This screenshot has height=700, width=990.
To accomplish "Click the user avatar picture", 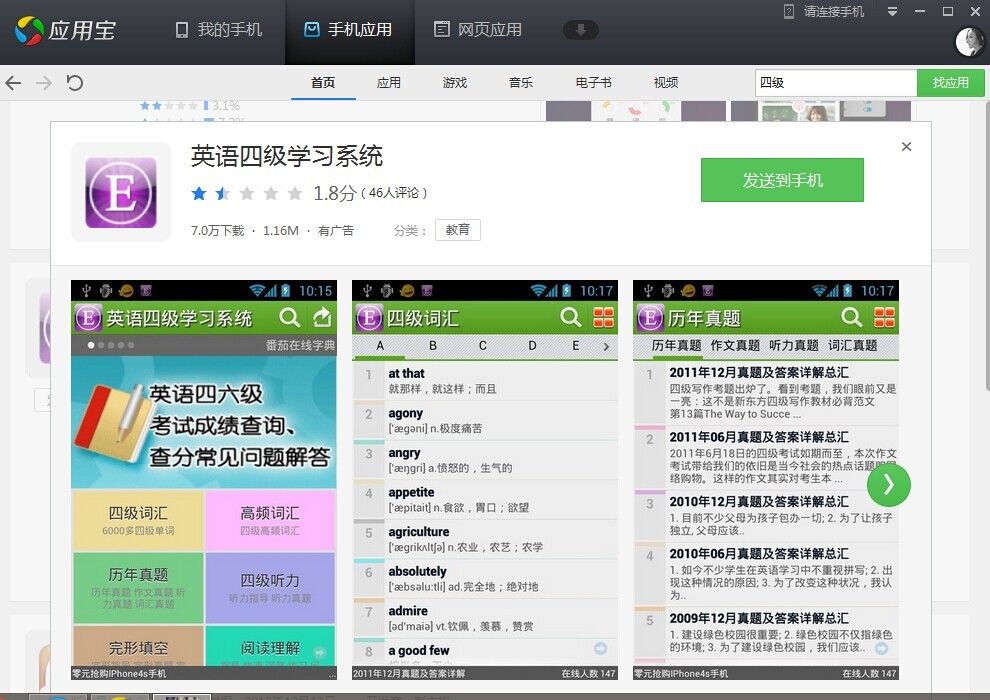I will (969, 42).
